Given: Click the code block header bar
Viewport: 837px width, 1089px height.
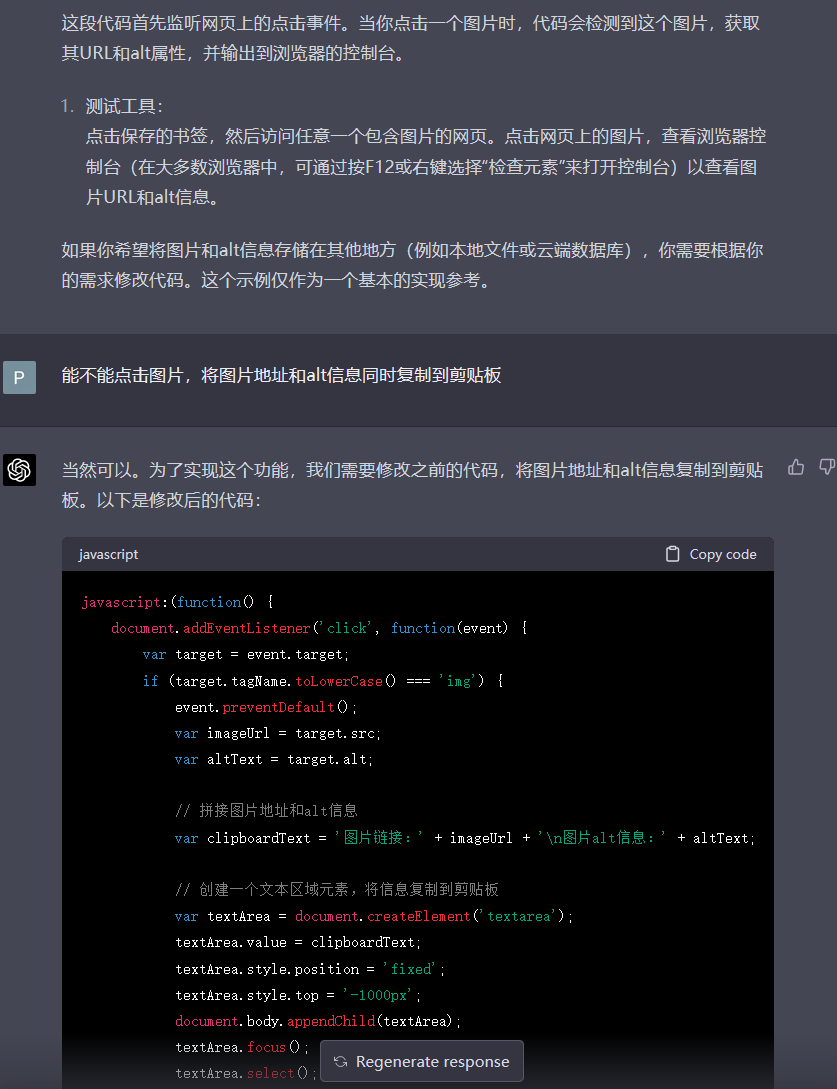Looking at the screenshot, I should 417,554.
